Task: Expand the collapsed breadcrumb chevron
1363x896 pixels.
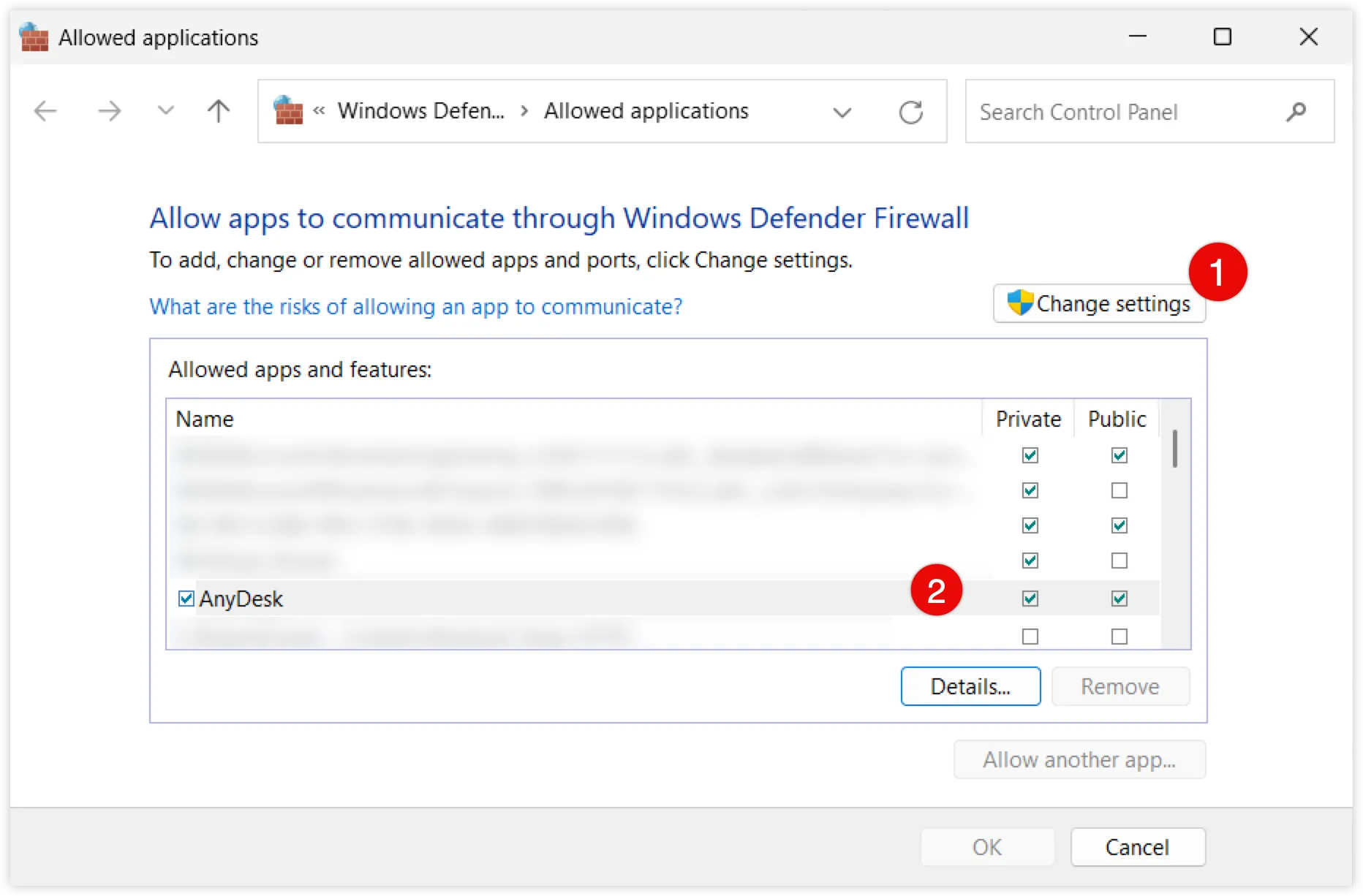Action: 318,111
